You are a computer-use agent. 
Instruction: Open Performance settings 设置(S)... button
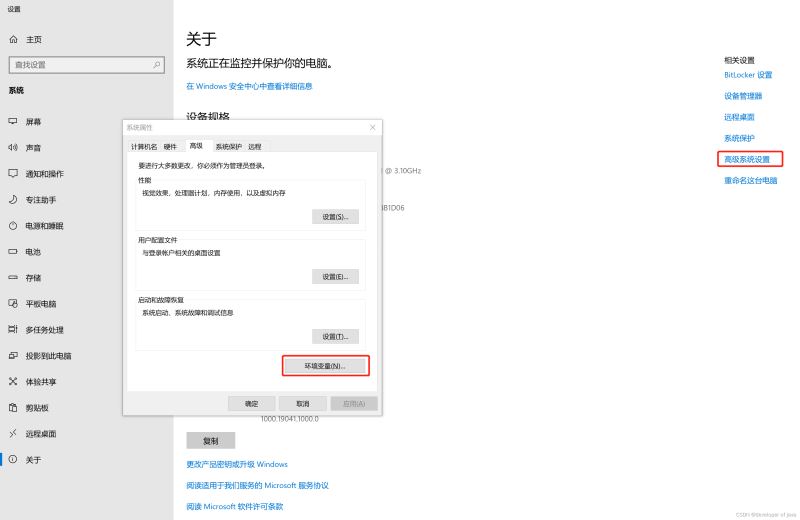pyautogui.click(x=335, y=217)
